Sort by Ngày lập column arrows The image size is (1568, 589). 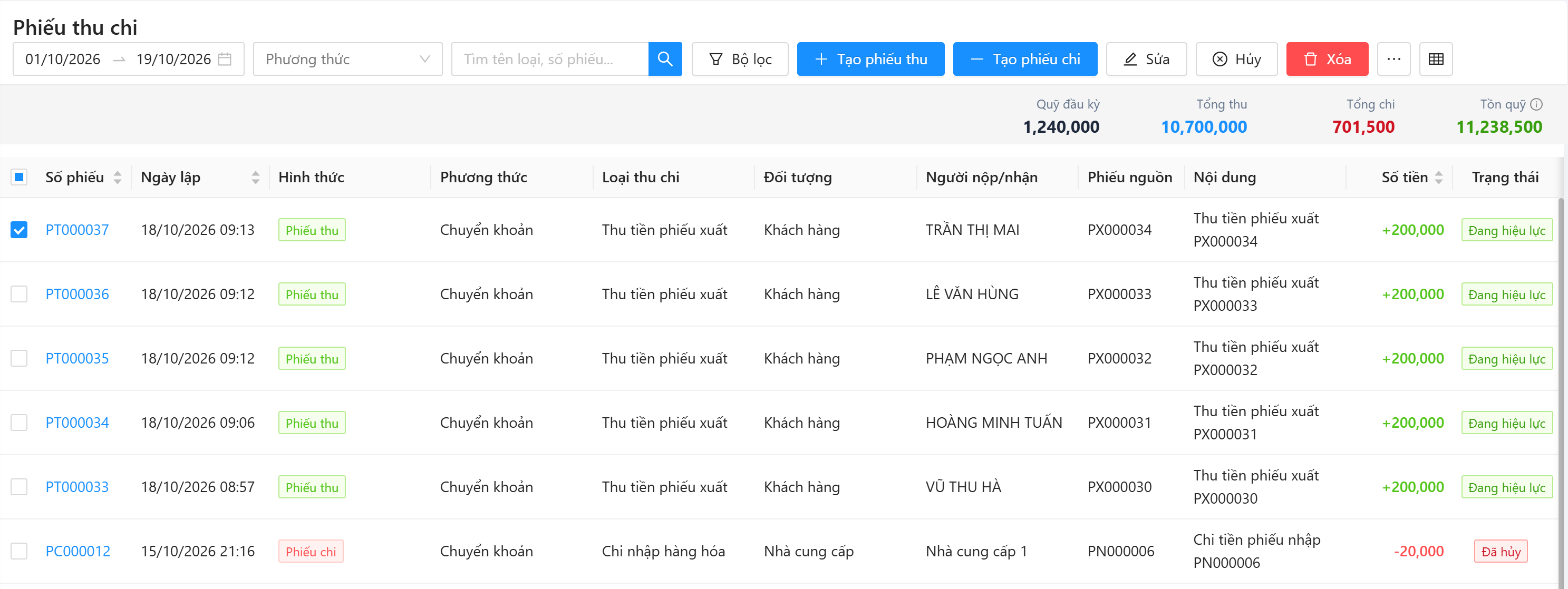click(x=256, y=177)
